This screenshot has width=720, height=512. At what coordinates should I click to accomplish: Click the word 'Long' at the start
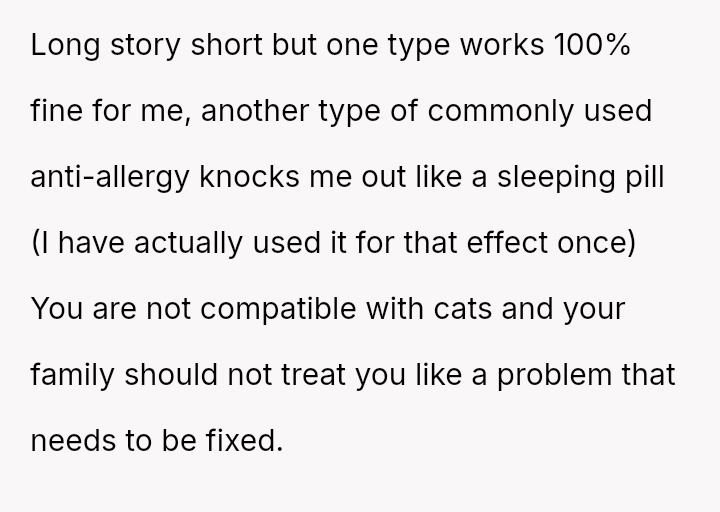65,46
